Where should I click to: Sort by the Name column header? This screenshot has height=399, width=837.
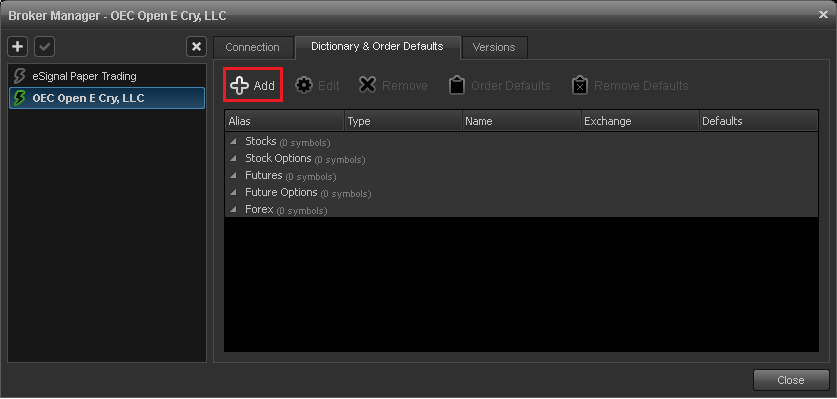522,121
